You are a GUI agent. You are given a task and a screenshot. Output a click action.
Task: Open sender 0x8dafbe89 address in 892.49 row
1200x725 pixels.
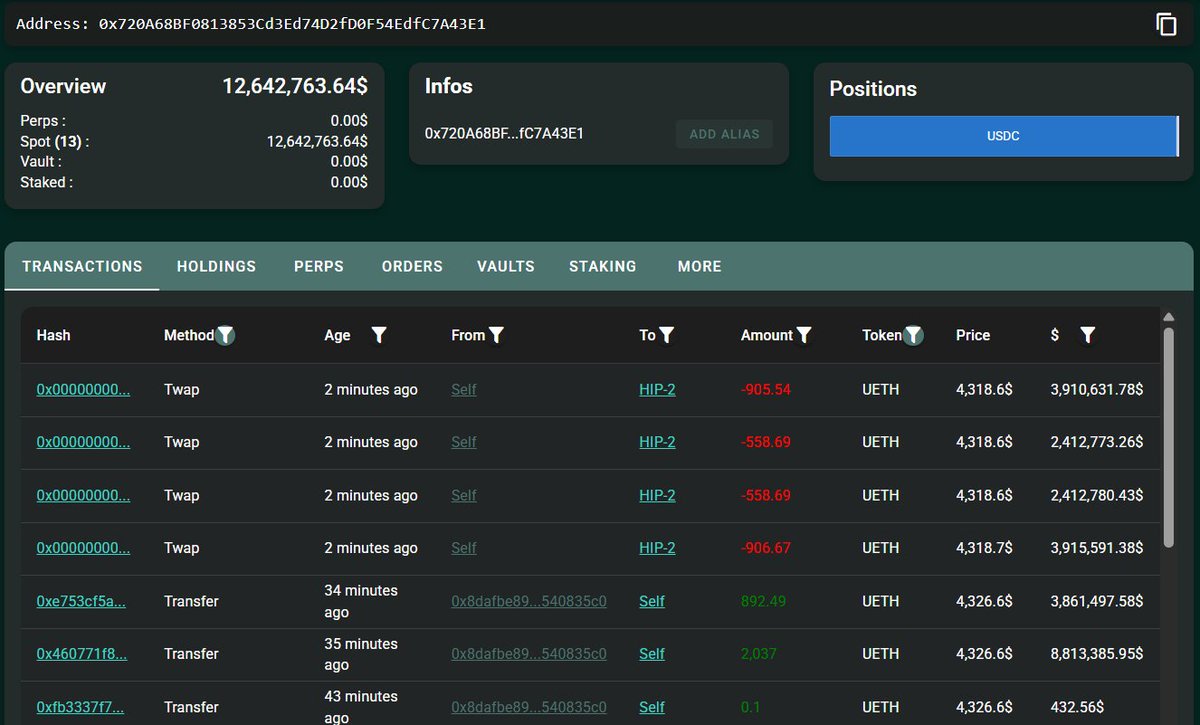coord(528,602)
